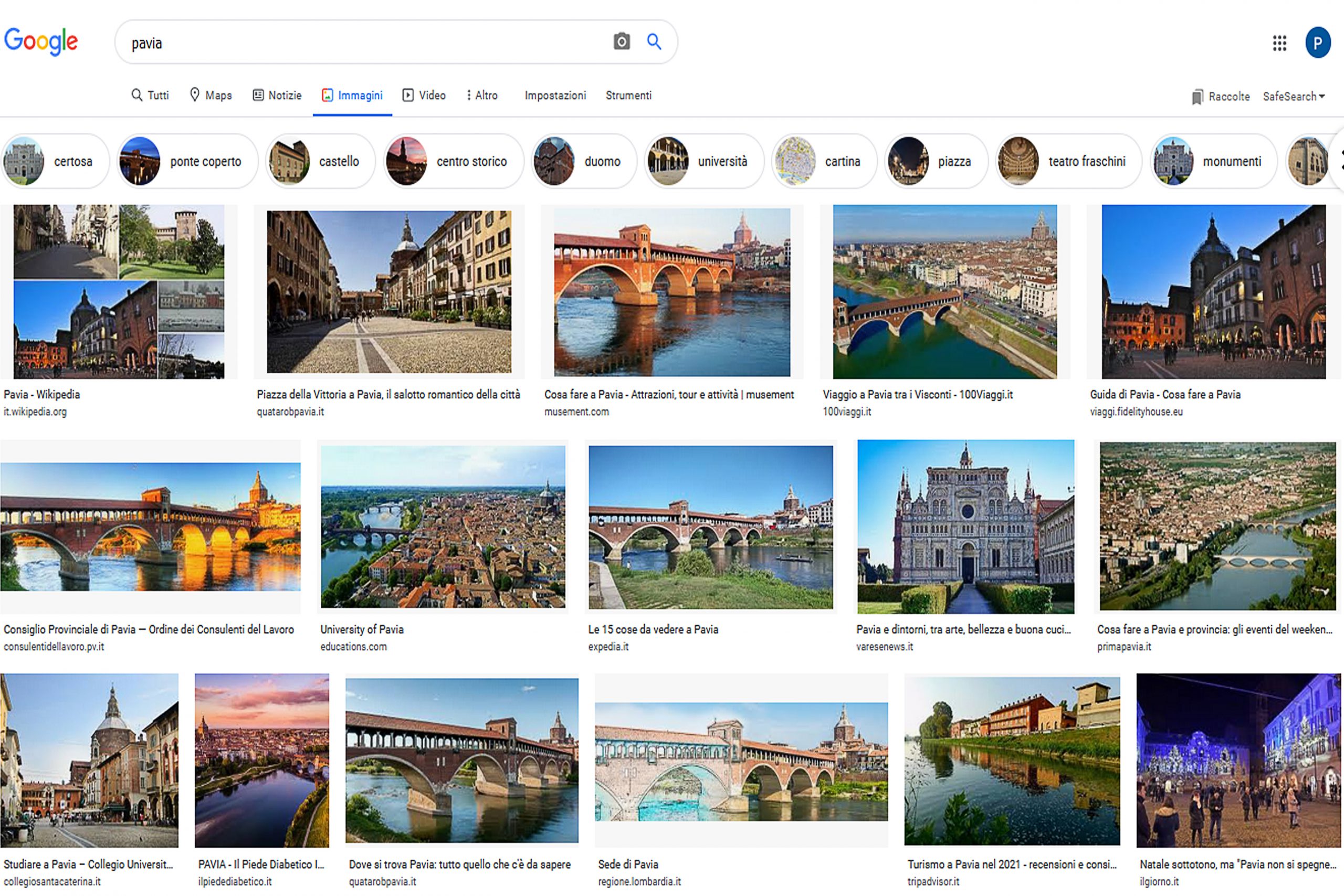Screen dimensions: 1344x896
Task: Filter by cartina chip
Action: tap(824, 161)
